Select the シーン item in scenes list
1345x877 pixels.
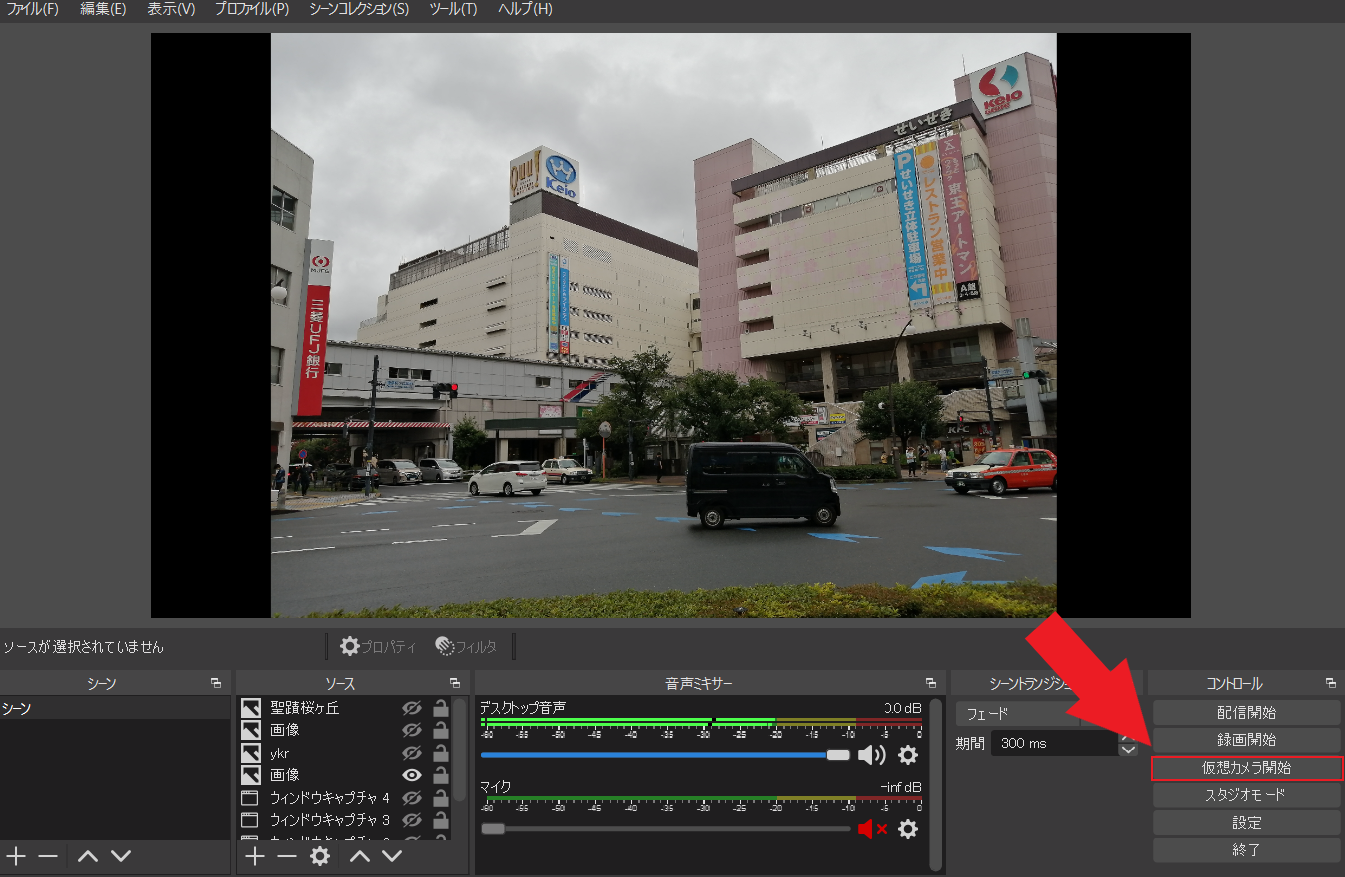pos(115,708)
